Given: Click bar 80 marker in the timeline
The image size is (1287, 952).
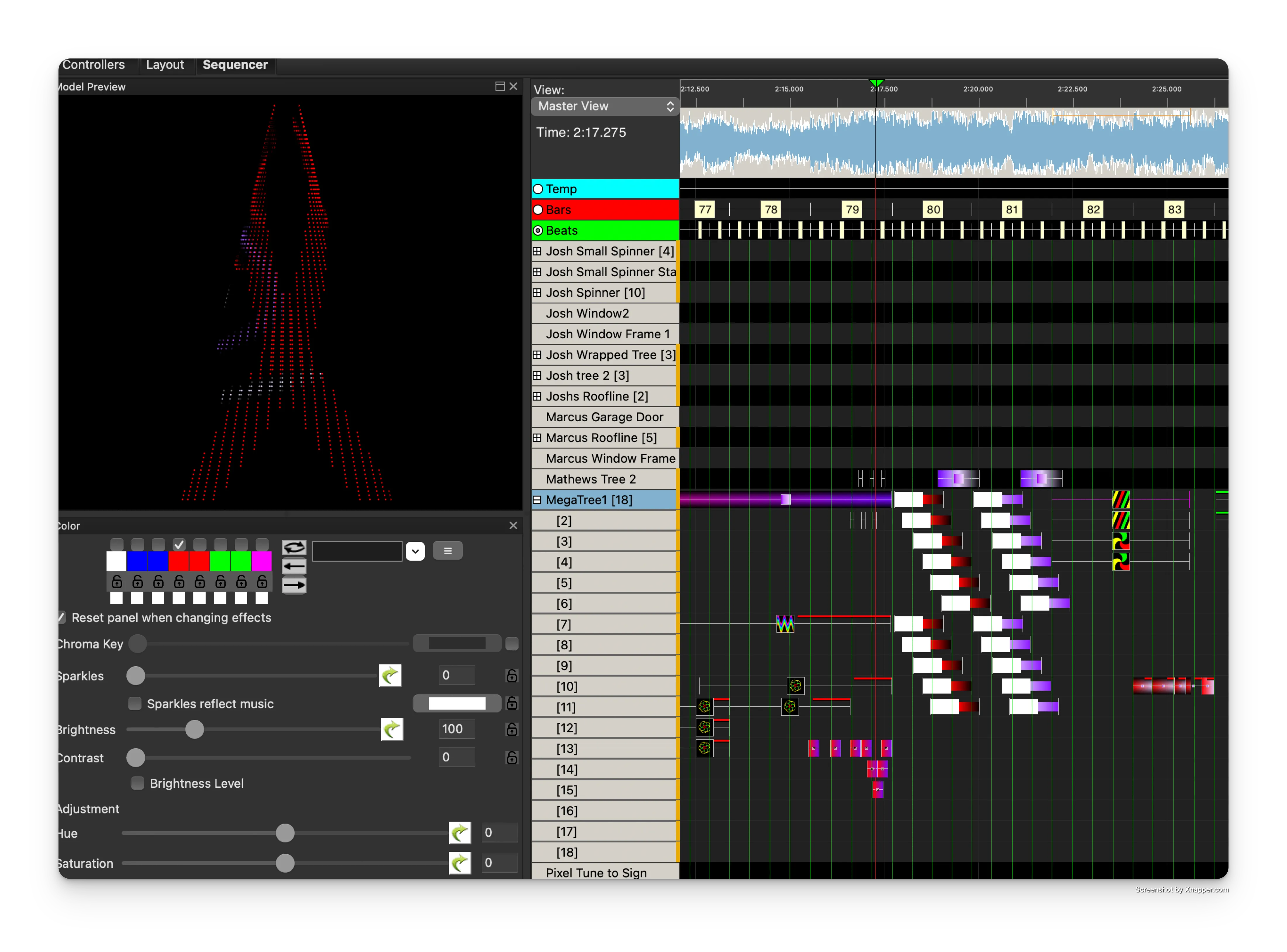Looking at the screenshot, I should tap(933, 210).
